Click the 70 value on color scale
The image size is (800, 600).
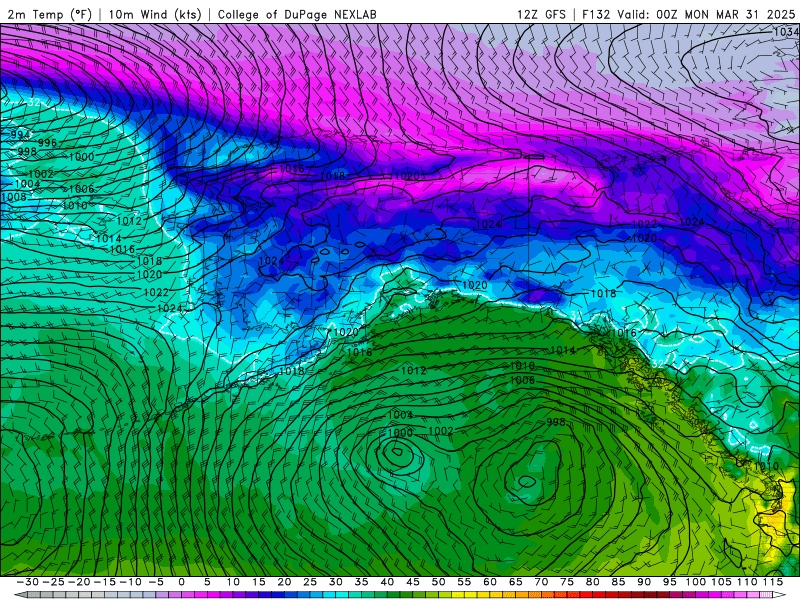(x=541, y=582)
